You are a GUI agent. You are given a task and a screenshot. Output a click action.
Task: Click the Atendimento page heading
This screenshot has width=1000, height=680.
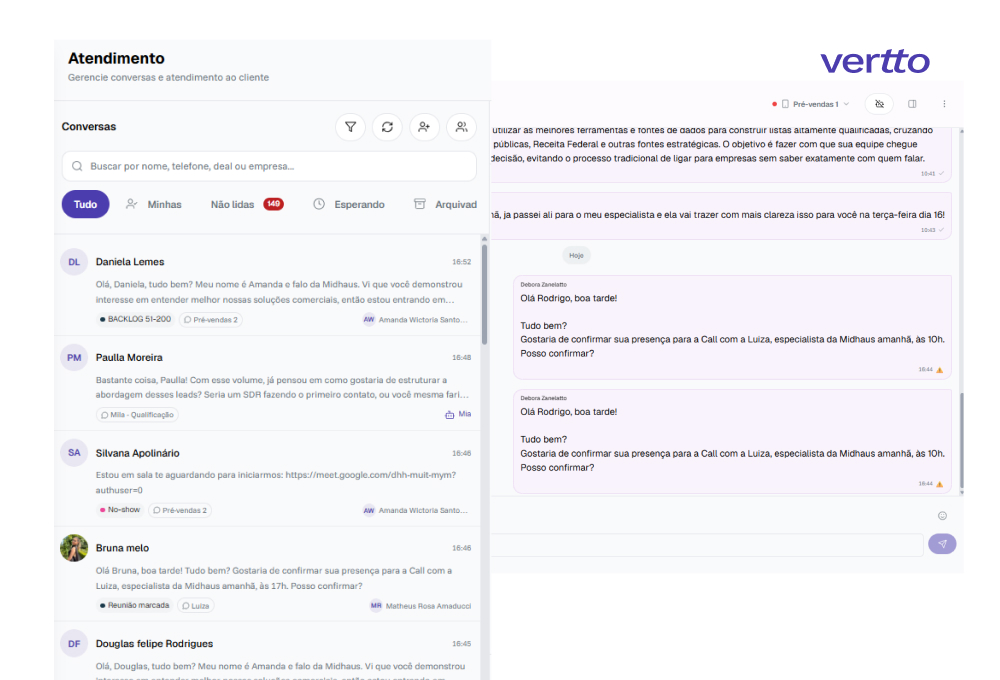[116, 59]
